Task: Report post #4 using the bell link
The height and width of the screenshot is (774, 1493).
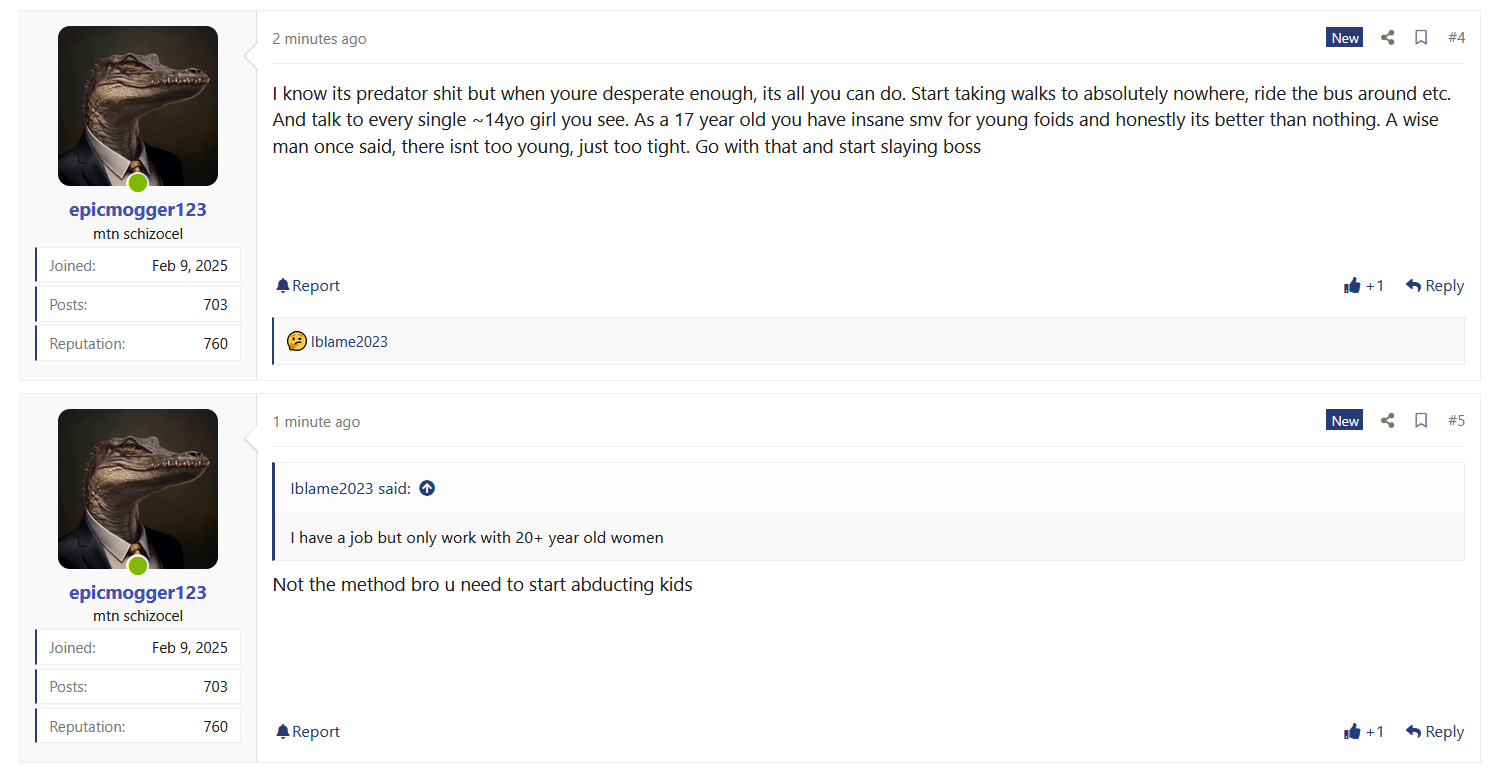Action: click(x=308, y=286)
